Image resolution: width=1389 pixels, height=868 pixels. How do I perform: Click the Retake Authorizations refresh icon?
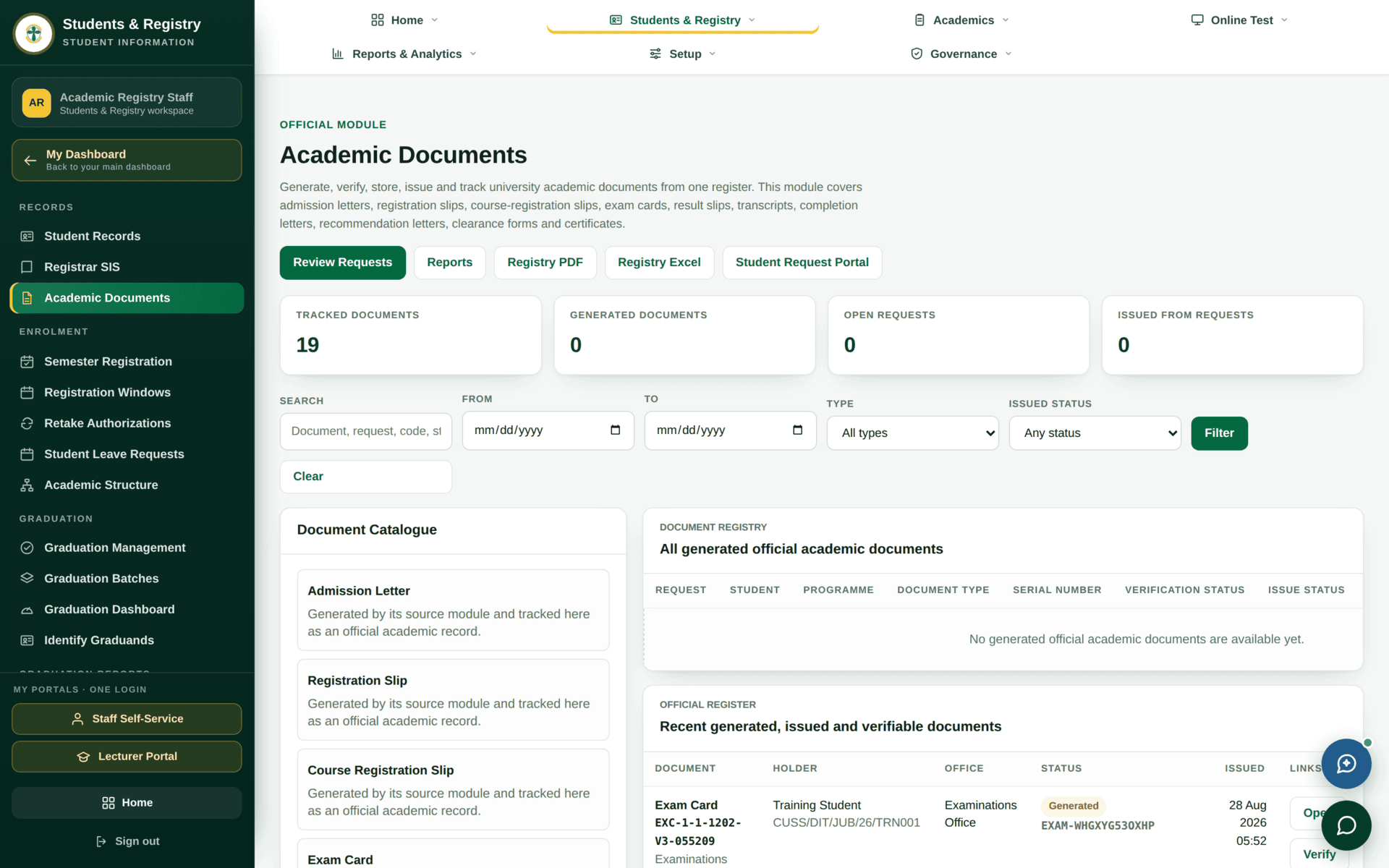(x=27, y=423)
